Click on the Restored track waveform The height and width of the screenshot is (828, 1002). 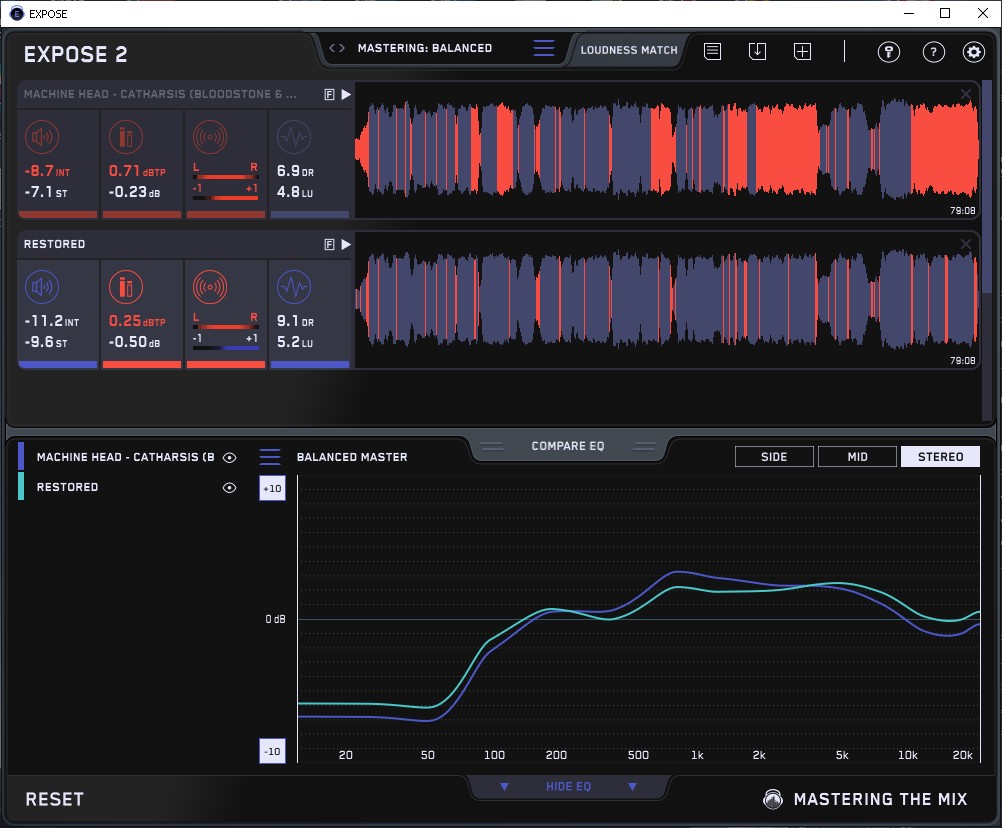[x=665, y=300]
